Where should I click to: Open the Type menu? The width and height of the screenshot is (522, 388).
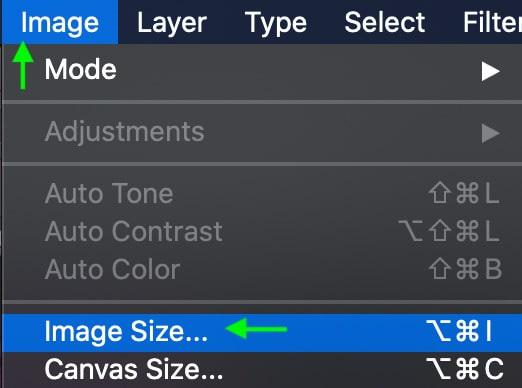coord(276,23)
